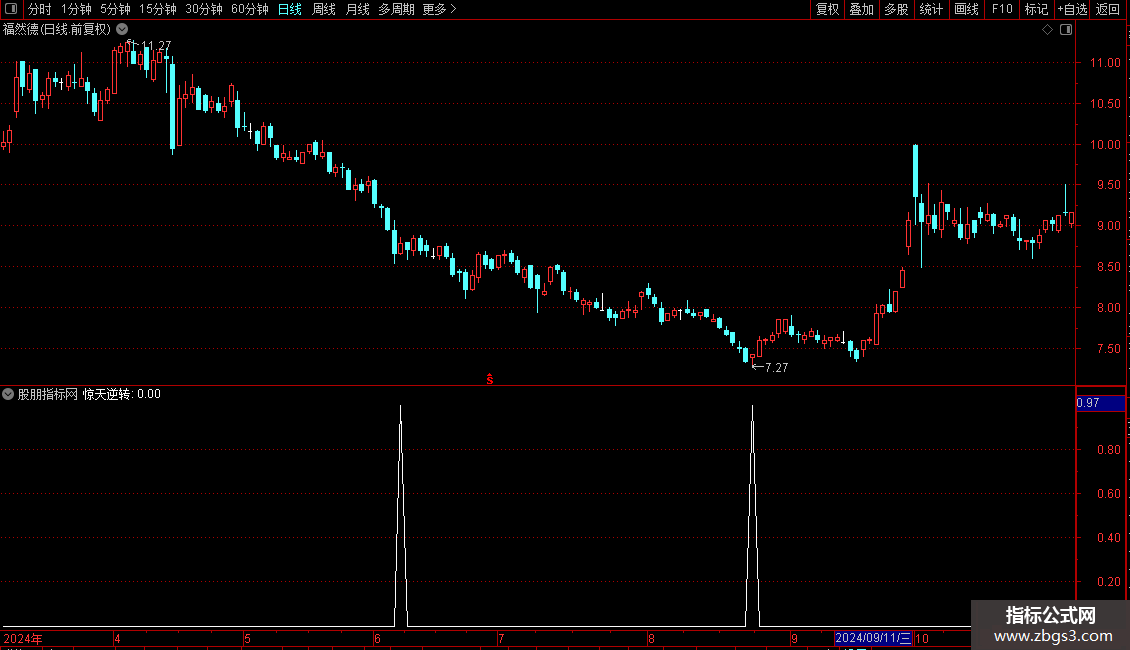Click the 0.97 indicator value box
1130x650 pixels.
click(x=1100, y=403)
